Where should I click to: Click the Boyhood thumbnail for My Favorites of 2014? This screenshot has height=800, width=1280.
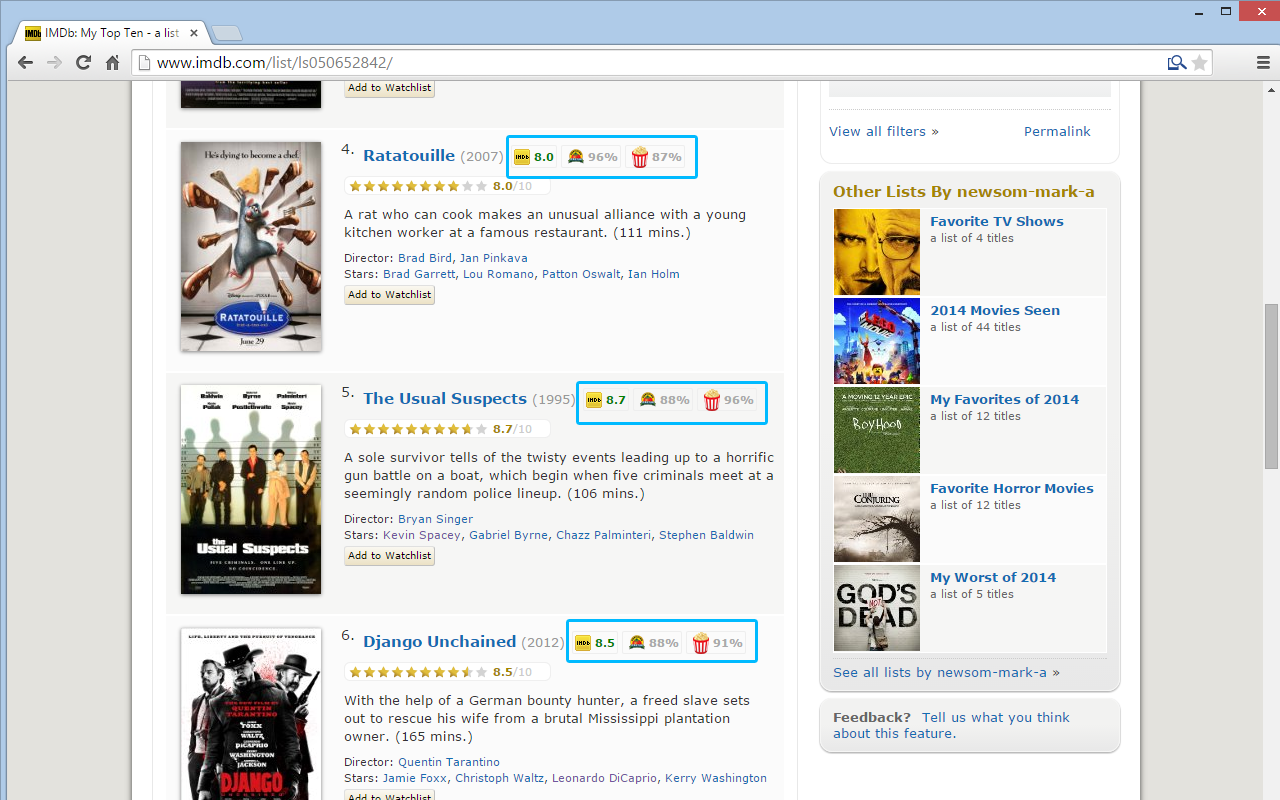coord(877,430)
